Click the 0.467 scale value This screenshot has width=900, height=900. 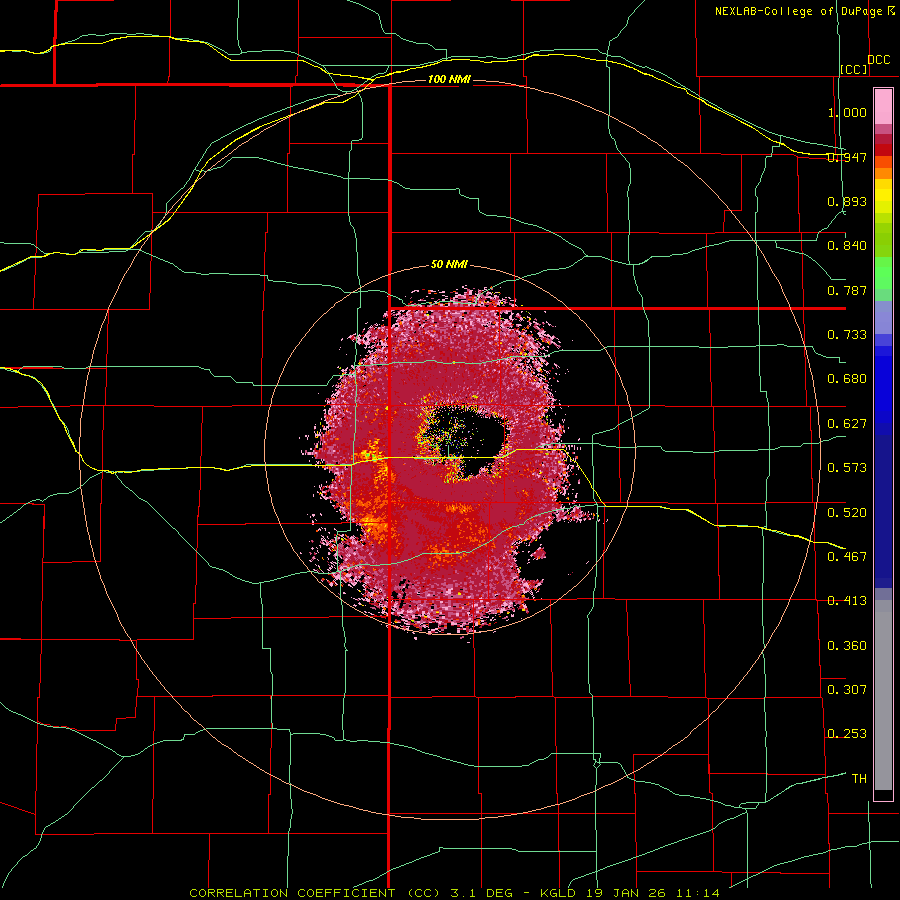pos(847,557)
